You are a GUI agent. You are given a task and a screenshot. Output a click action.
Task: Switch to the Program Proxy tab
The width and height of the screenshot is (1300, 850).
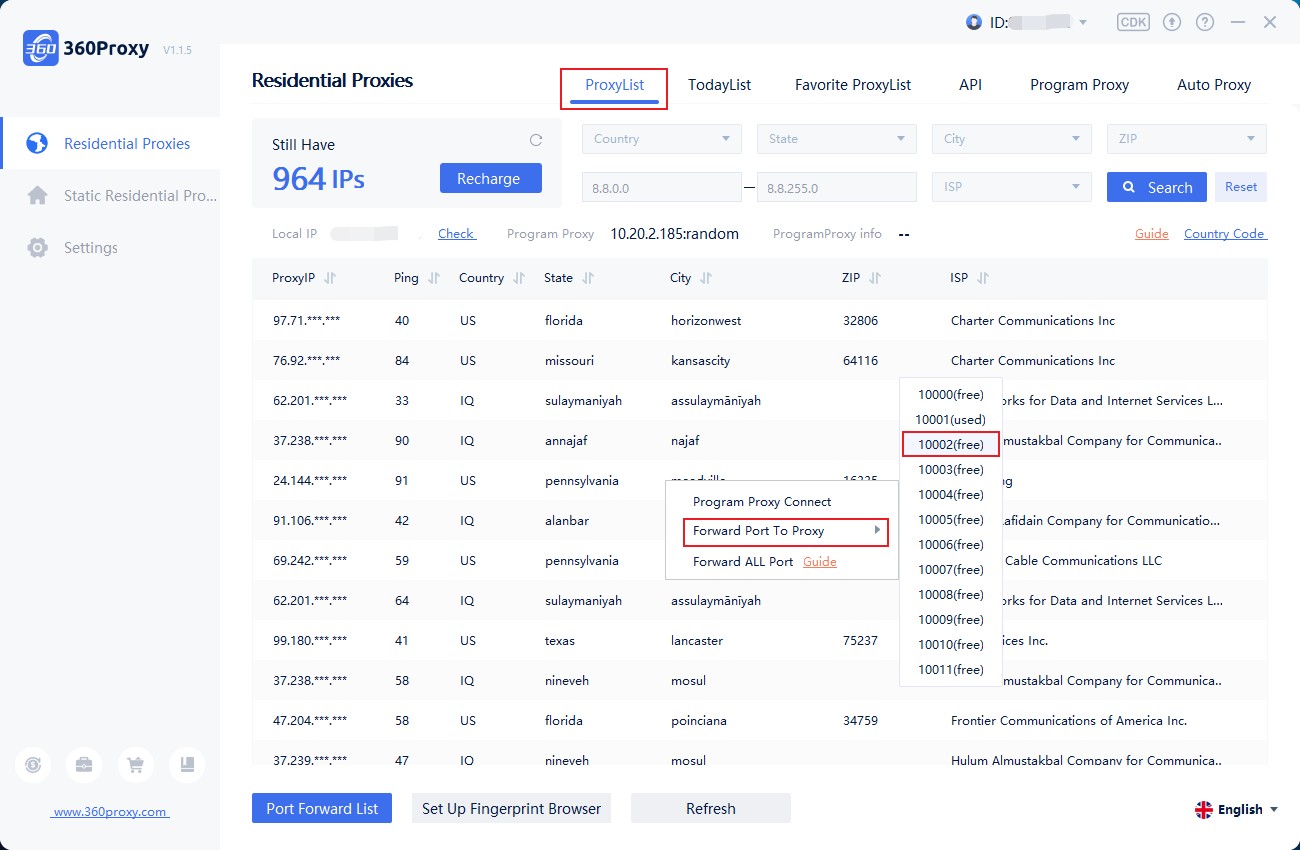tap(1079, 85)
